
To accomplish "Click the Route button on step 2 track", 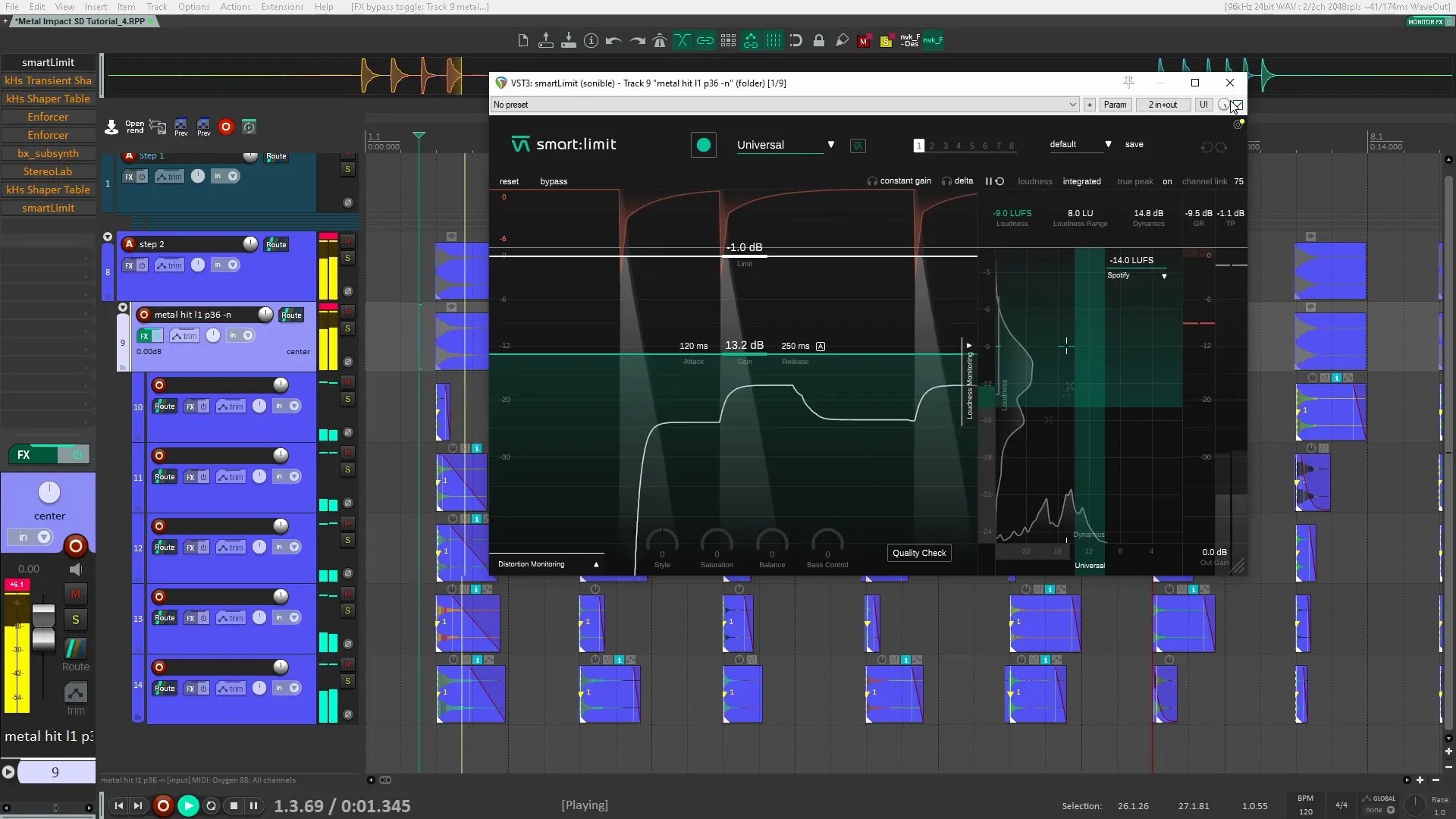I will (x=276, y=244).
